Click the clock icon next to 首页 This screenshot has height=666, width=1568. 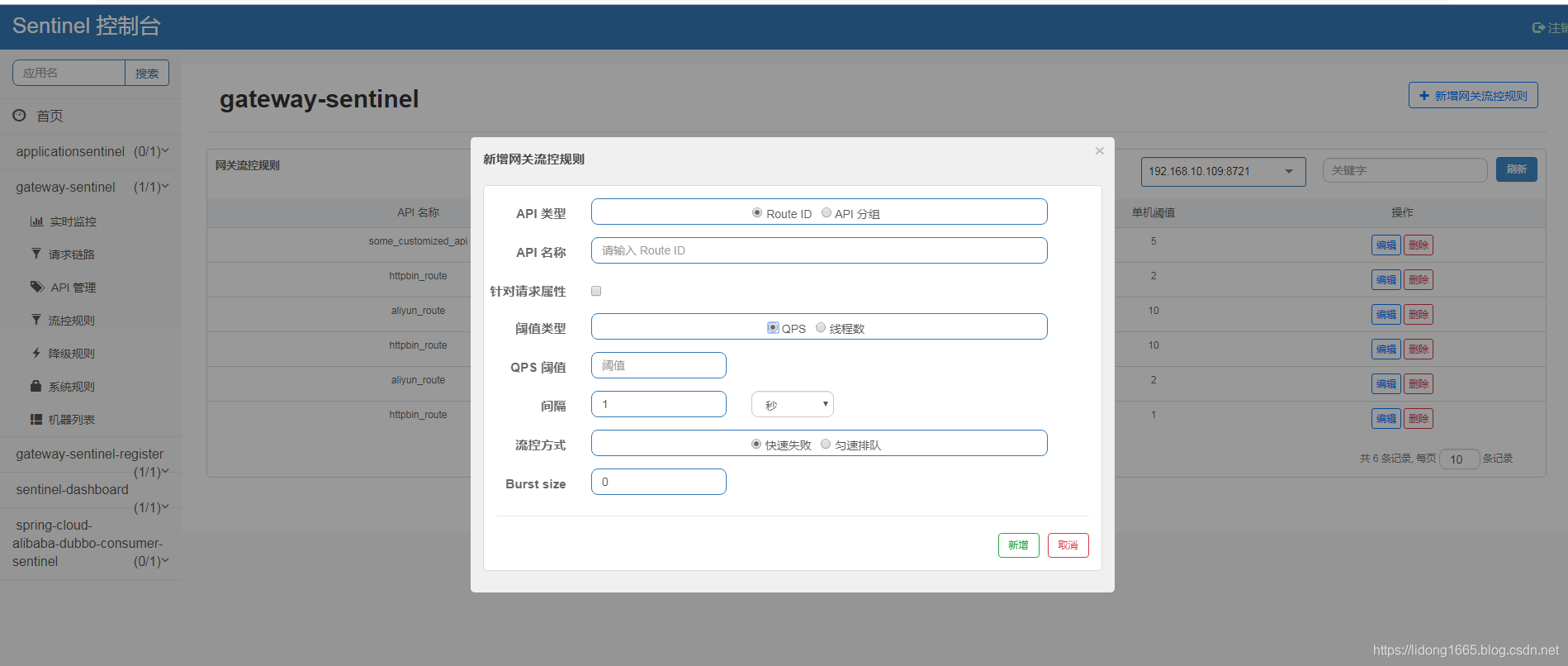tap(19, 116)
